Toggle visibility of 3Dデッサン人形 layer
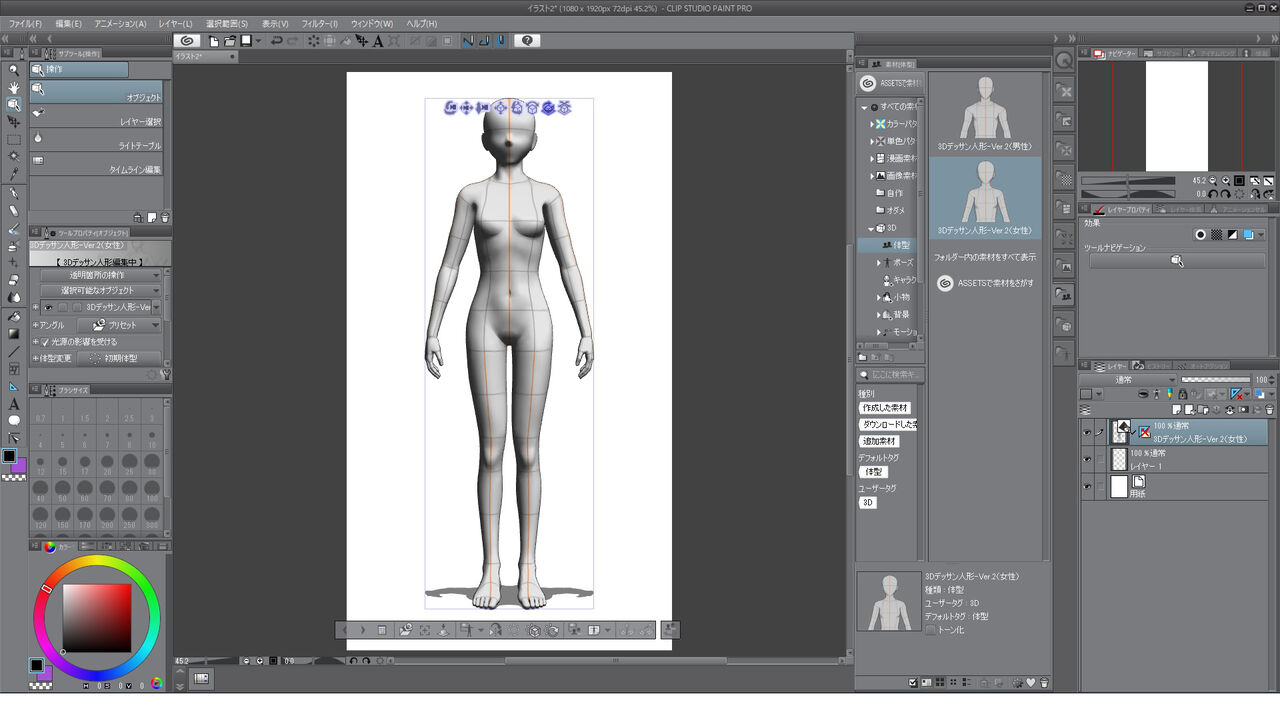Screen dimensions: 1280x720 coord(1087,432)
